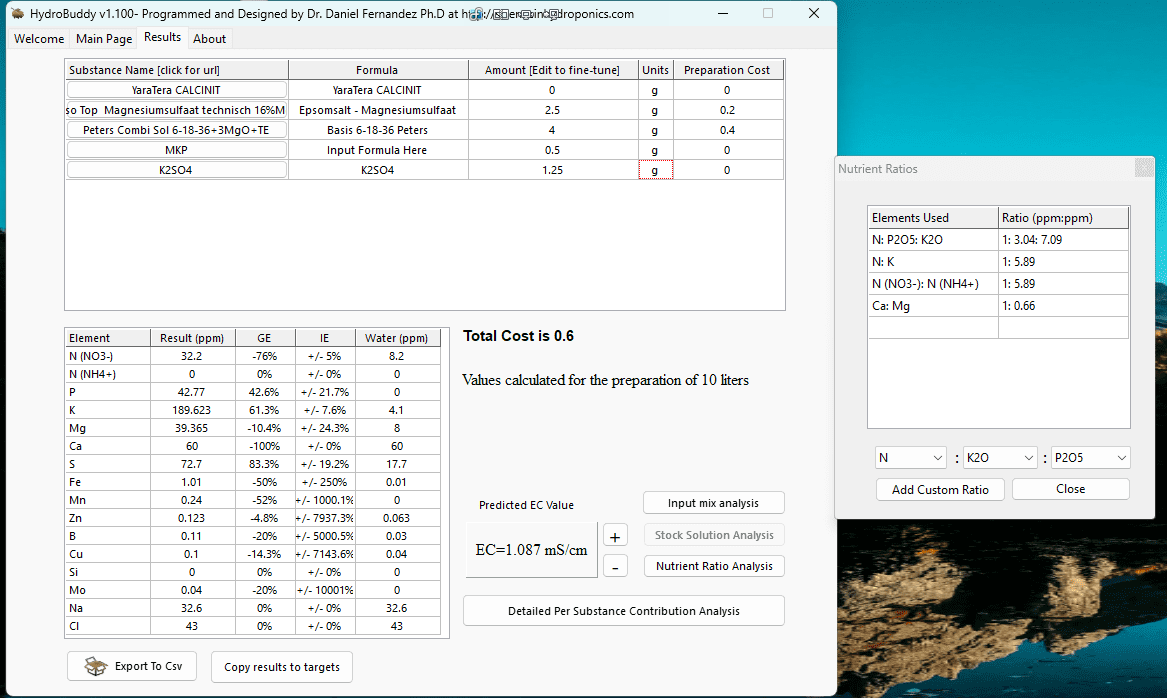Viewport: 1167px width, 698px height.
Task: Close the Nutrient Ratios window
Action: point(1070,489)
